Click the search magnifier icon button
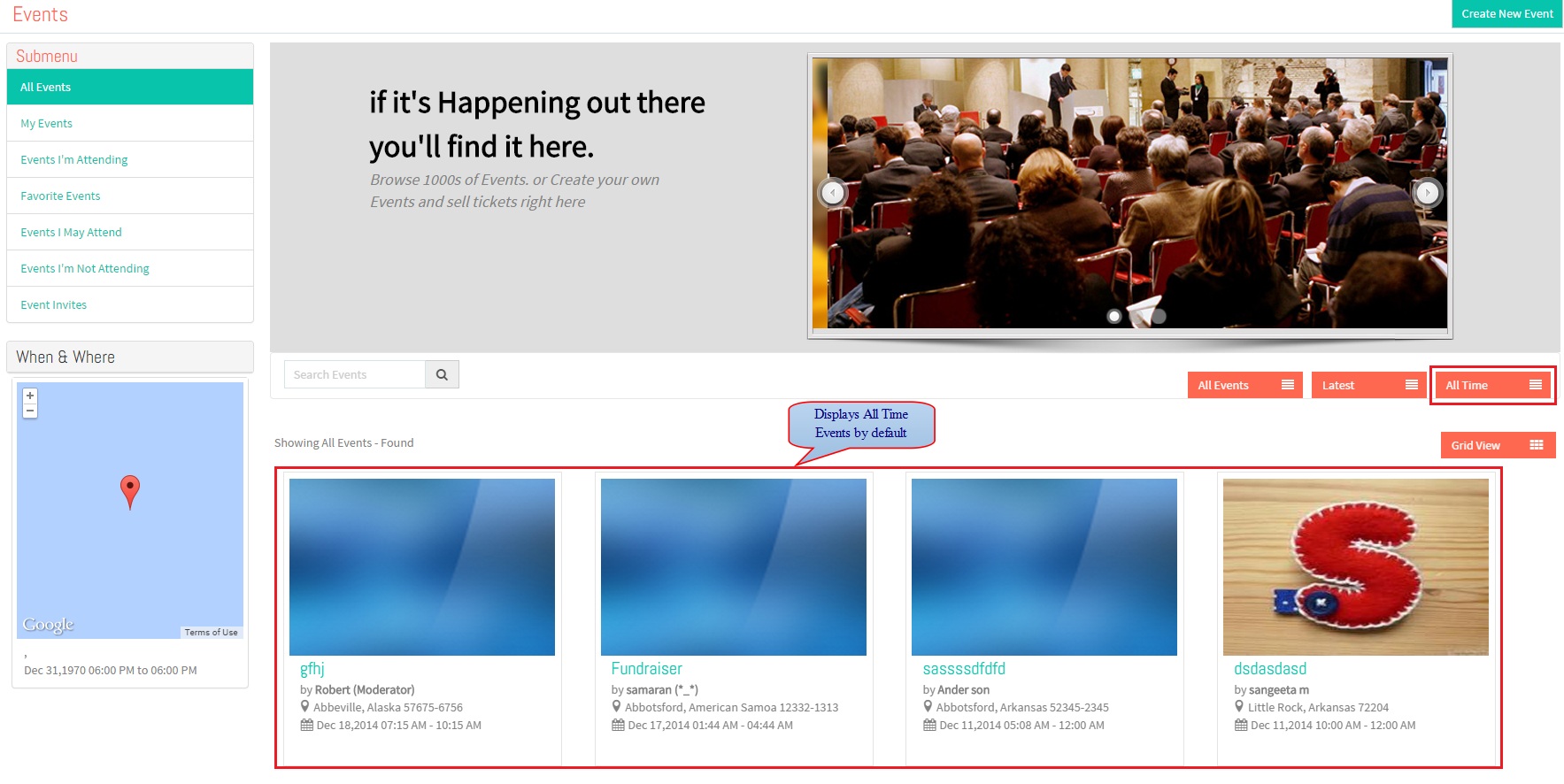This screenshot has width=1564, height=784. pyautogui.click(x=442, y=374)
